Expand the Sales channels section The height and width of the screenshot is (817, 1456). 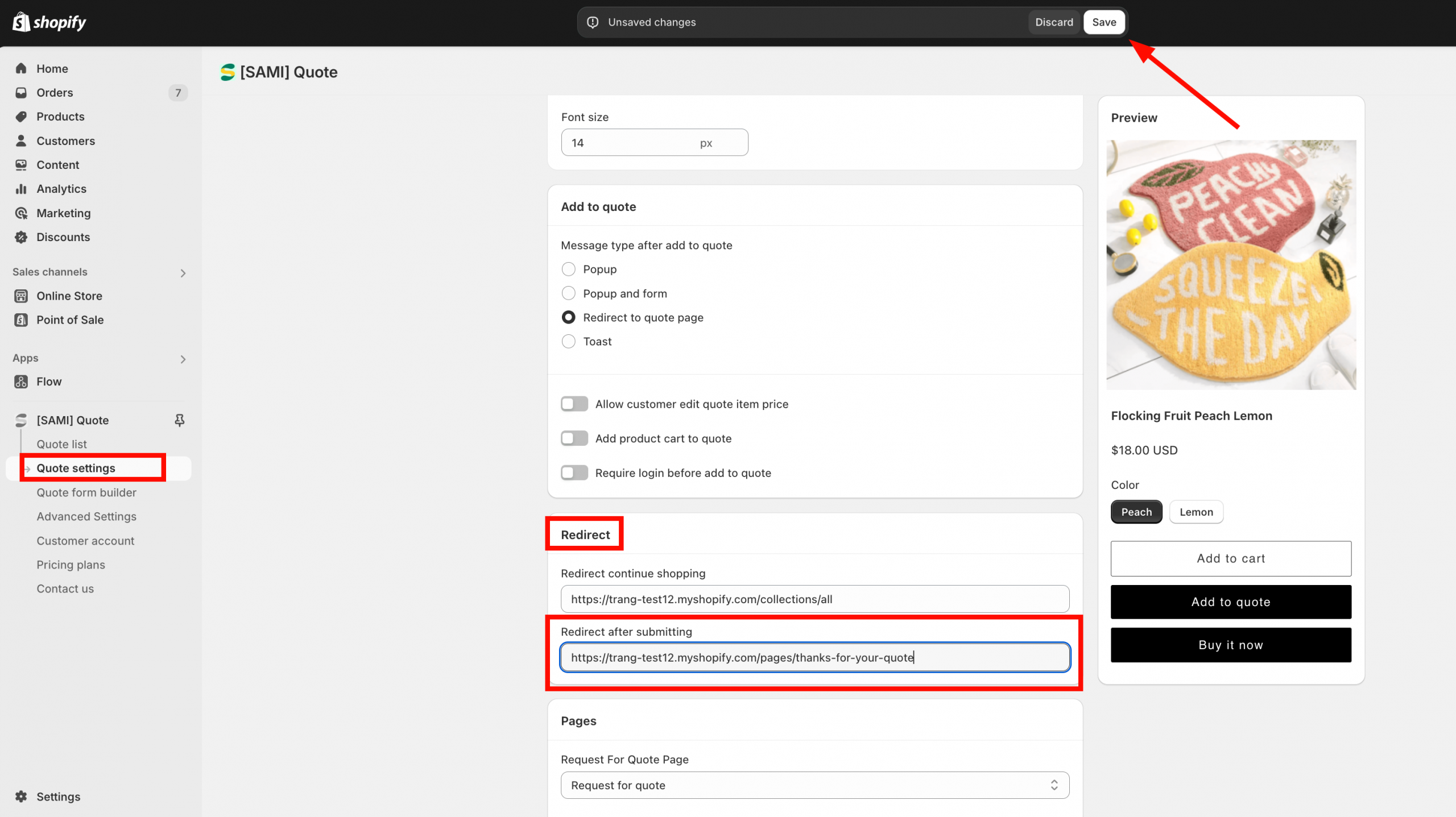click(183, 273)
